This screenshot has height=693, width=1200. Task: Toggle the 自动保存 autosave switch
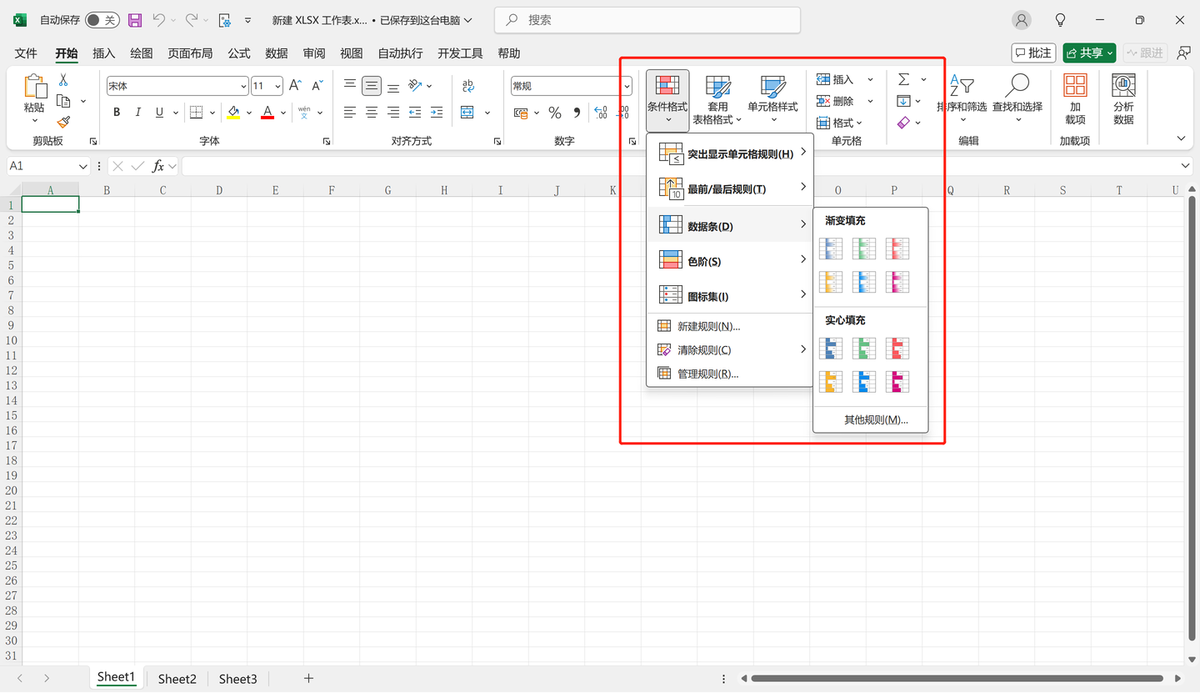pyautogui.click(x=101, y=20)
